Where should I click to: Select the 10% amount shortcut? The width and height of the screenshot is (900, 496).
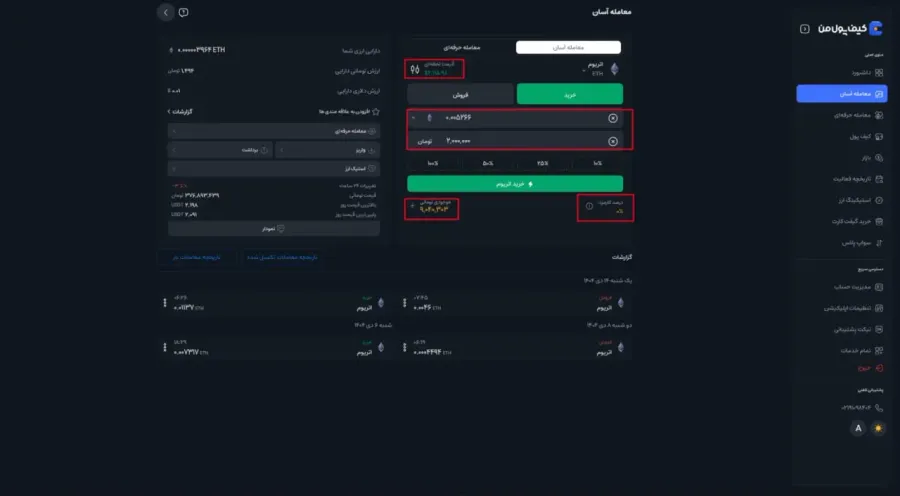597,164
